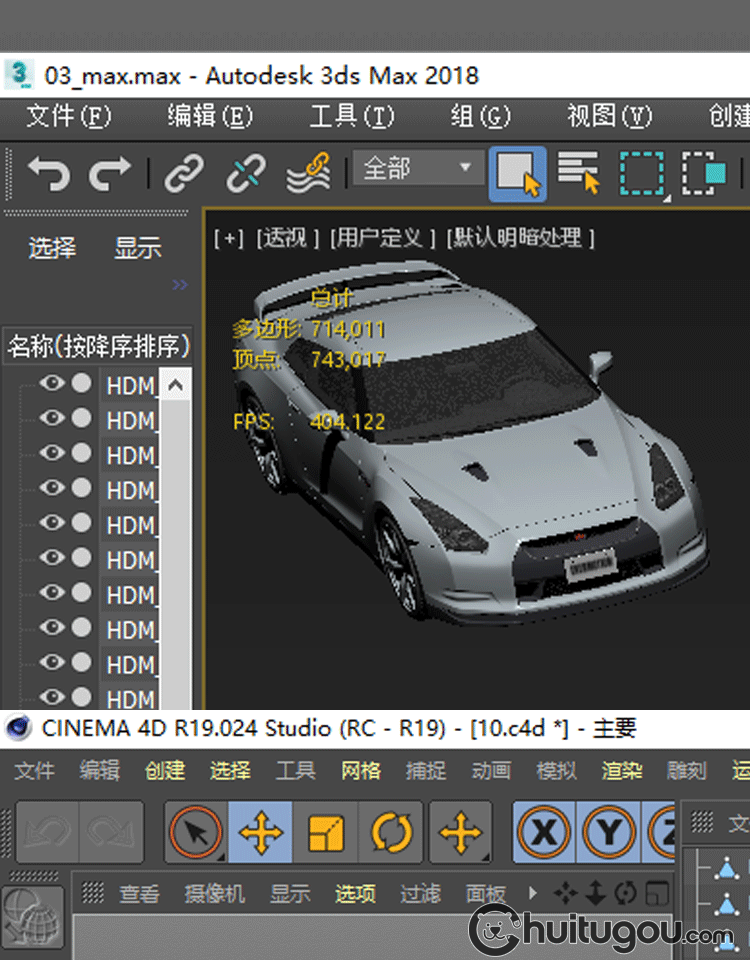Toggle Window/Crossing selection mode
Screen dimensions: 750x960
click(x=704, y=173)
